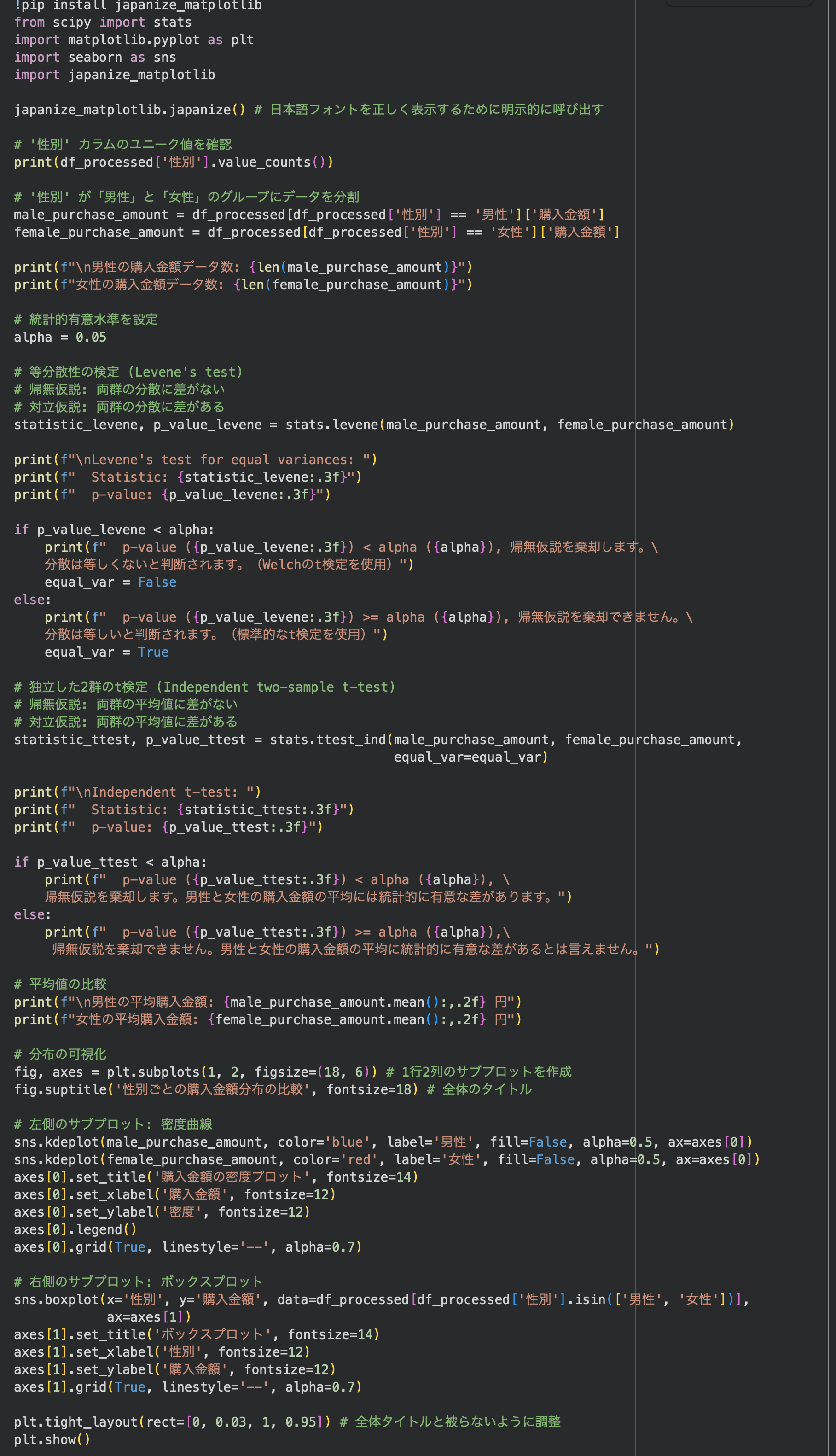Click the 'equal_var = False' line
The height and width of the screenshot is (1456, 836).
point(110,582)
